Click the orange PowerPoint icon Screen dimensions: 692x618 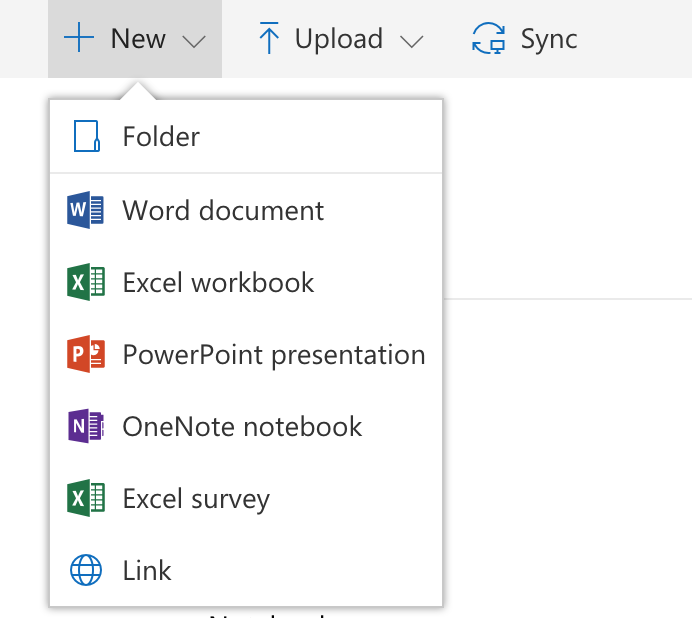[x=86, y=355]
